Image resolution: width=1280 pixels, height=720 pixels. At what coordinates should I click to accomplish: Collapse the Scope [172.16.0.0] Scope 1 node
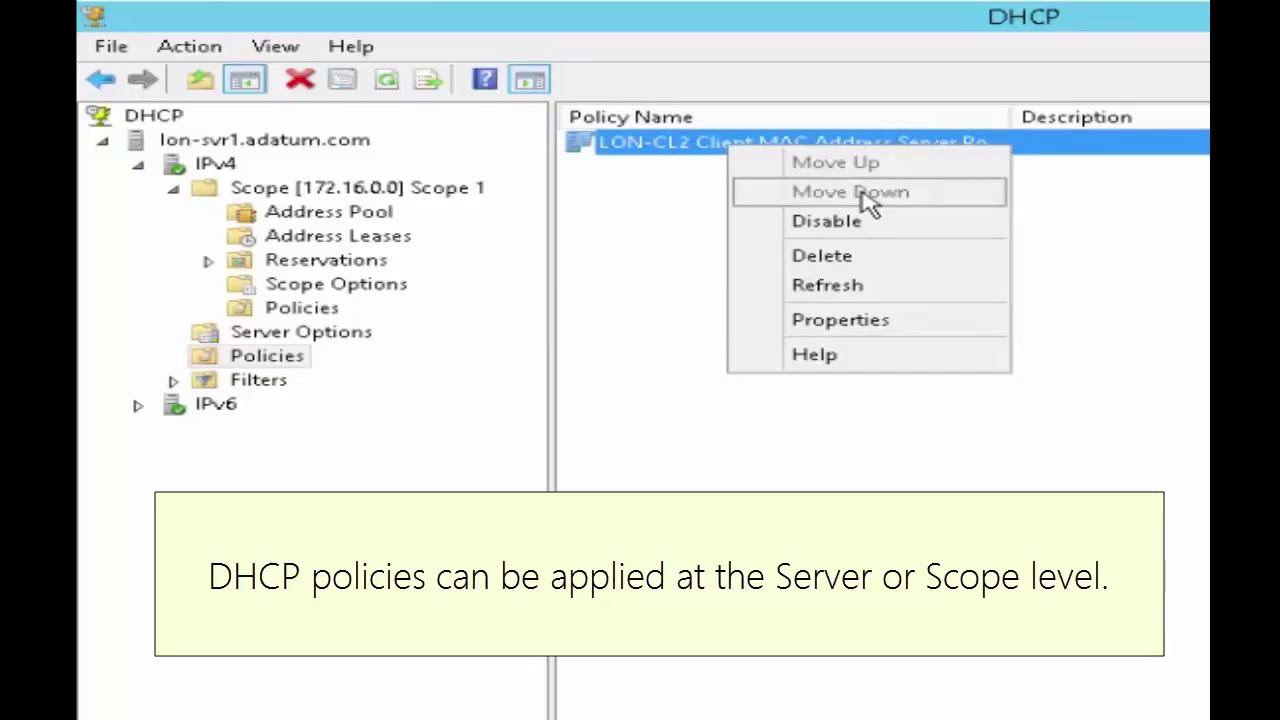coord(173,189)
